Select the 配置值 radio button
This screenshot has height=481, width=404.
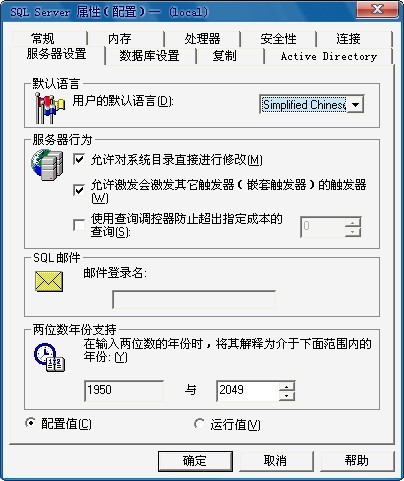30,423
